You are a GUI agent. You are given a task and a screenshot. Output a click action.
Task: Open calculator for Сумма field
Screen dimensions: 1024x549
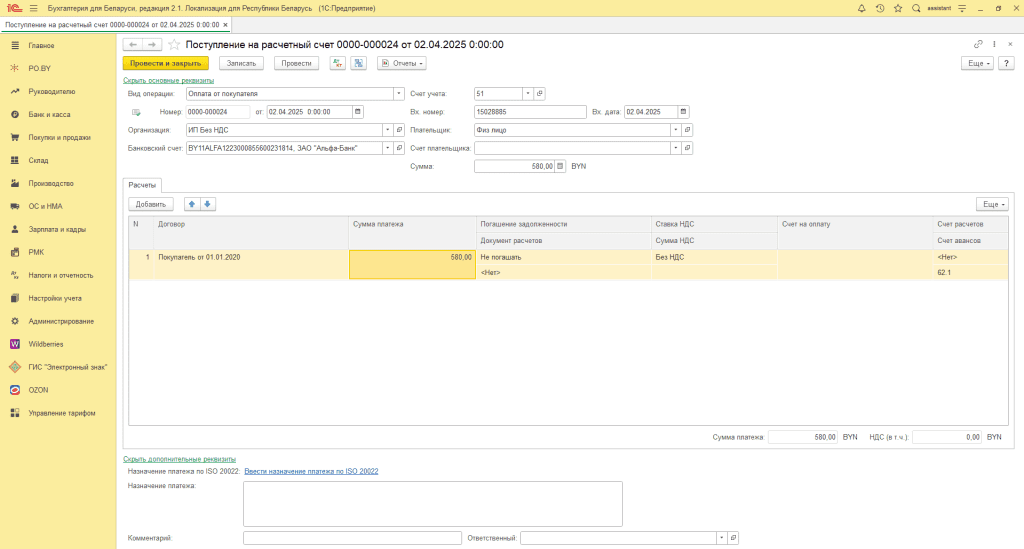(560, 166)
